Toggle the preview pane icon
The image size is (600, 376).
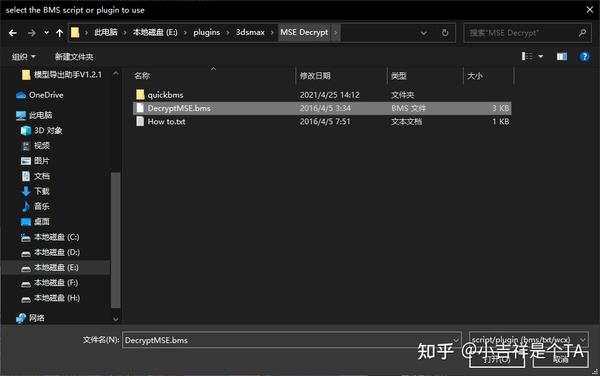pos(562,57)
